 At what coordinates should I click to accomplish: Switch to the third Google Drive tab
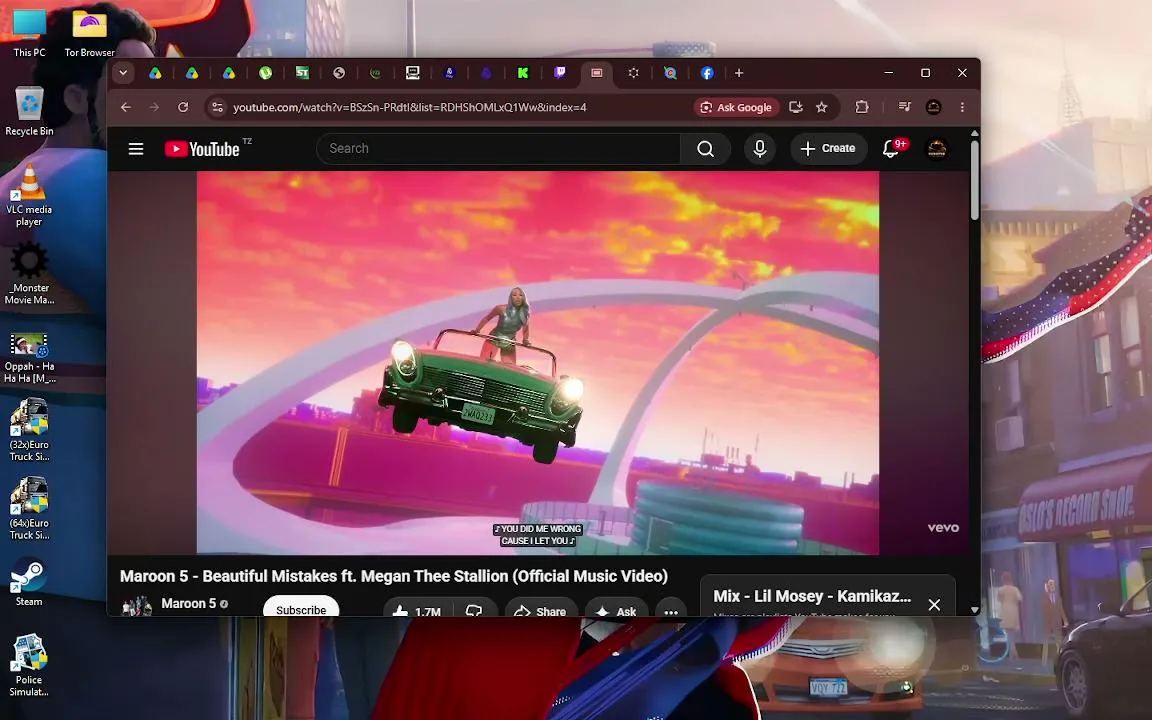point(228,73)
